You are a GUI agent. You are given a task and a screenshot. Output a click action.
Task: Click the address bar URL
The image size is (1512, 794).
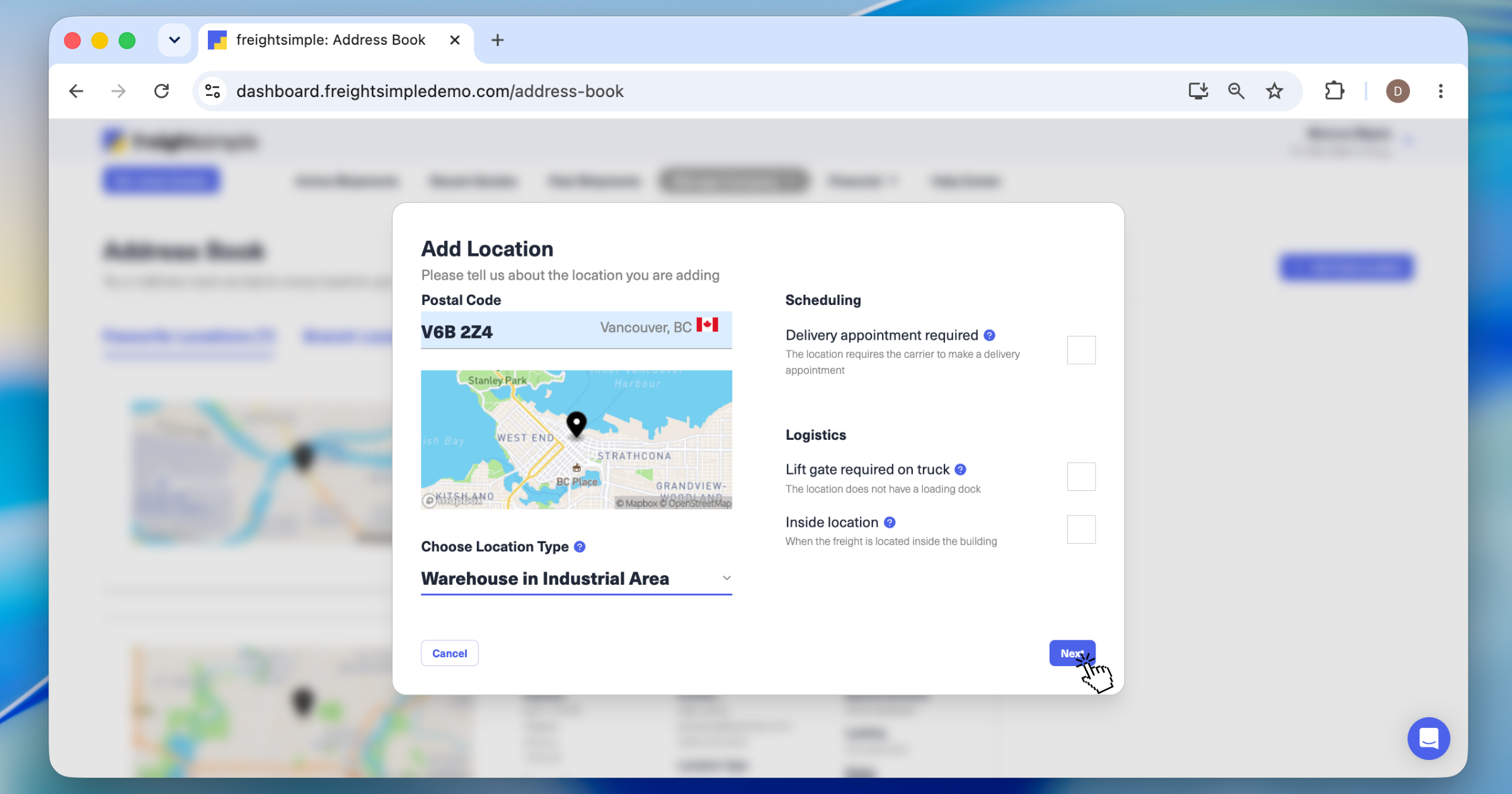pyautogui.click(x=430, y=91)
